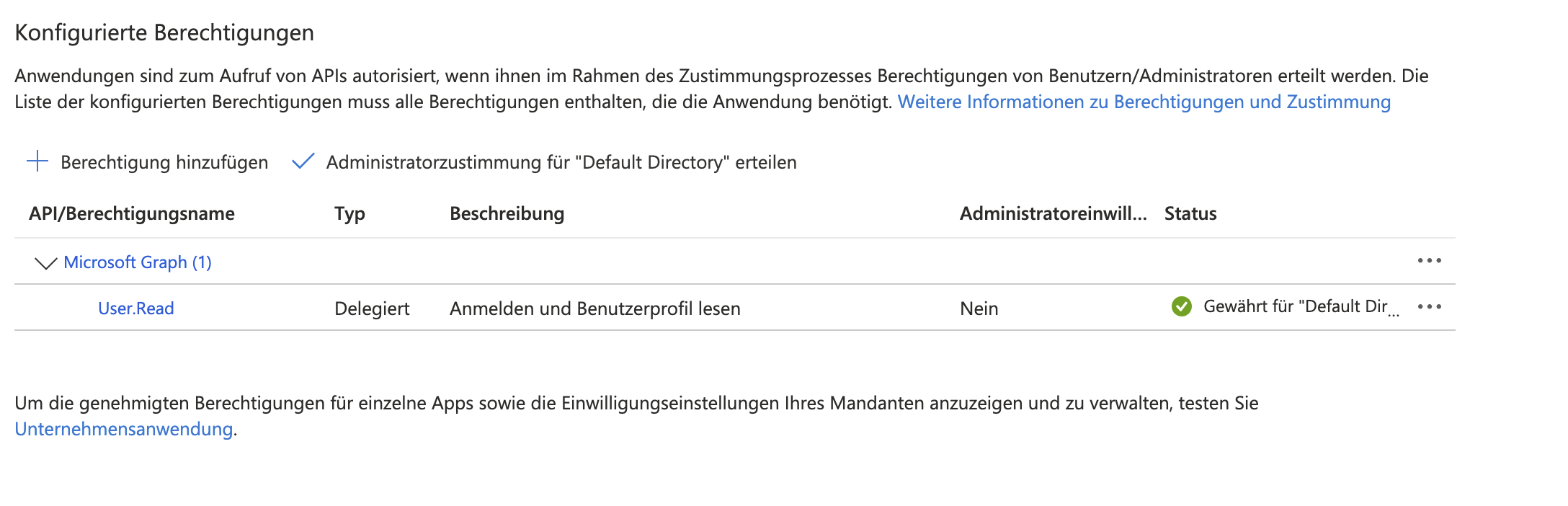Click the Gewährt für "Default Dir... status text
Image resolution: width=1568 pixels, height=506 pixels.
(1301, 307)
